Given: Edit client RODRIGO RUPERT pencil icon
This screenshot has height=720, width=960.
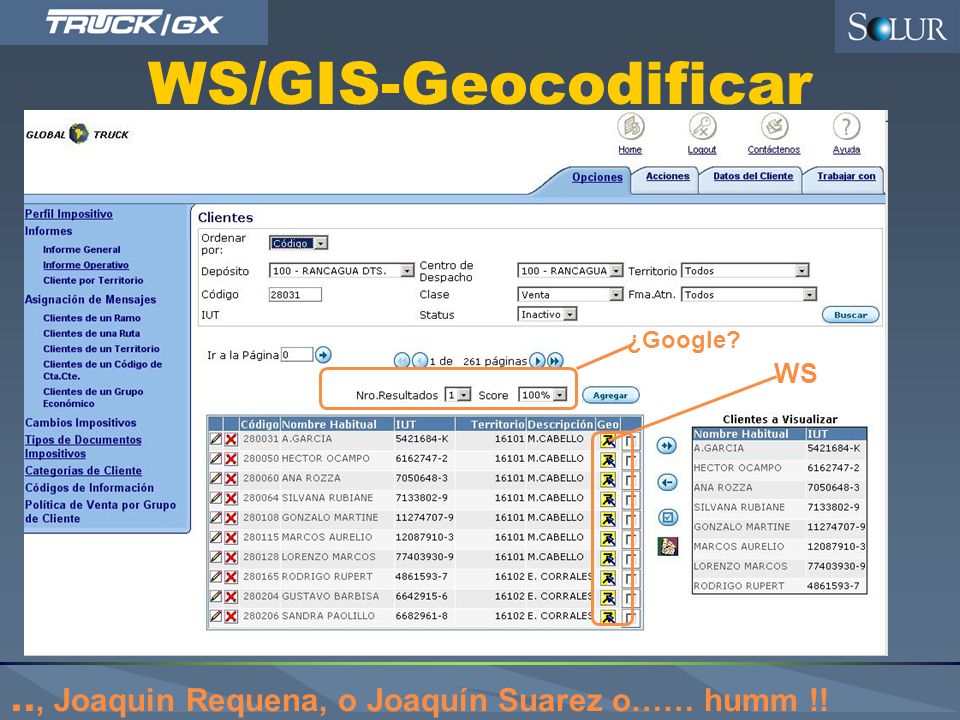Looking at the screenshot, I should coord(216,576).
